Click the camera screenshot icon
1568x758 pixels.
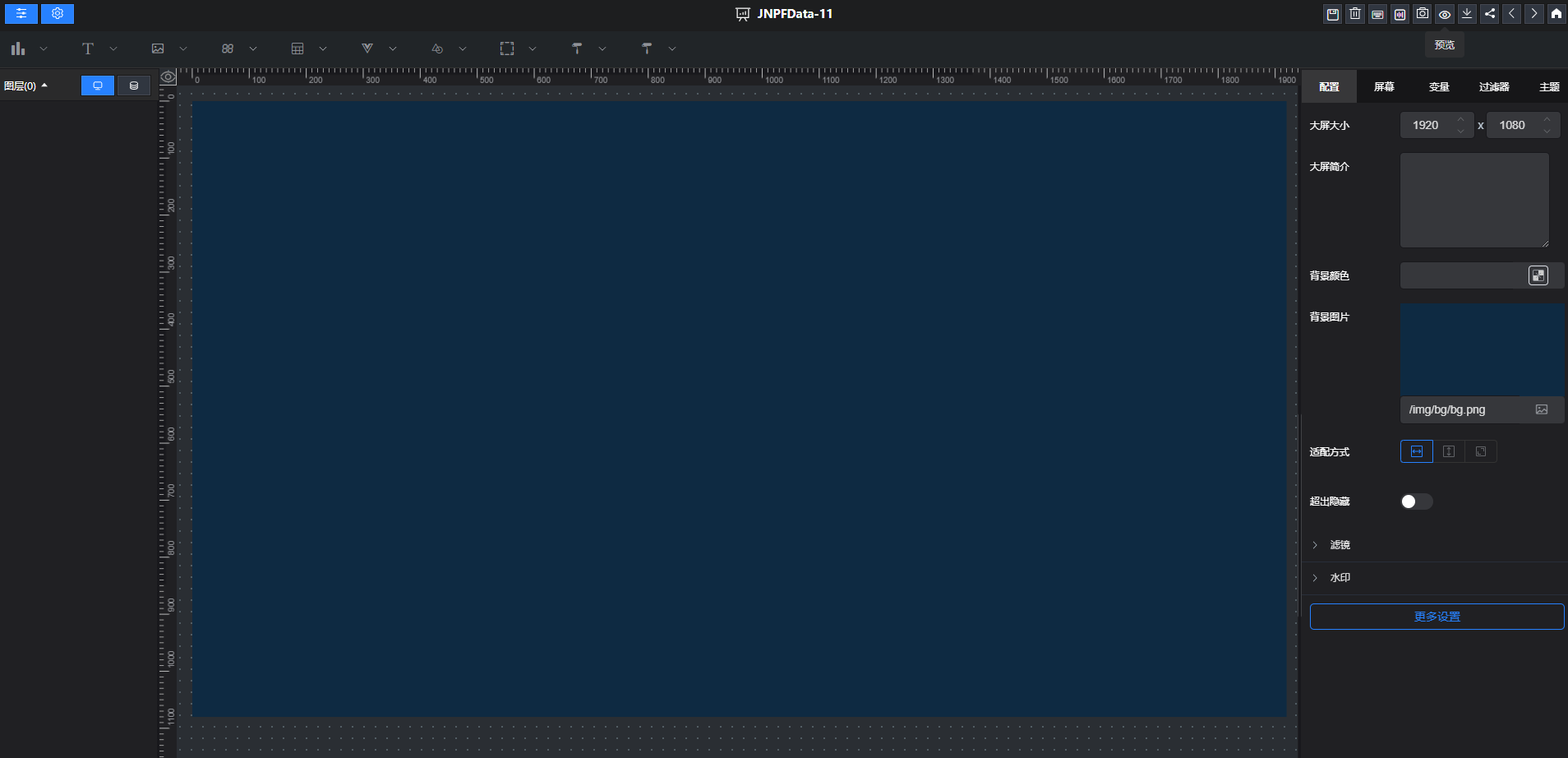[x=1423, y=14]
